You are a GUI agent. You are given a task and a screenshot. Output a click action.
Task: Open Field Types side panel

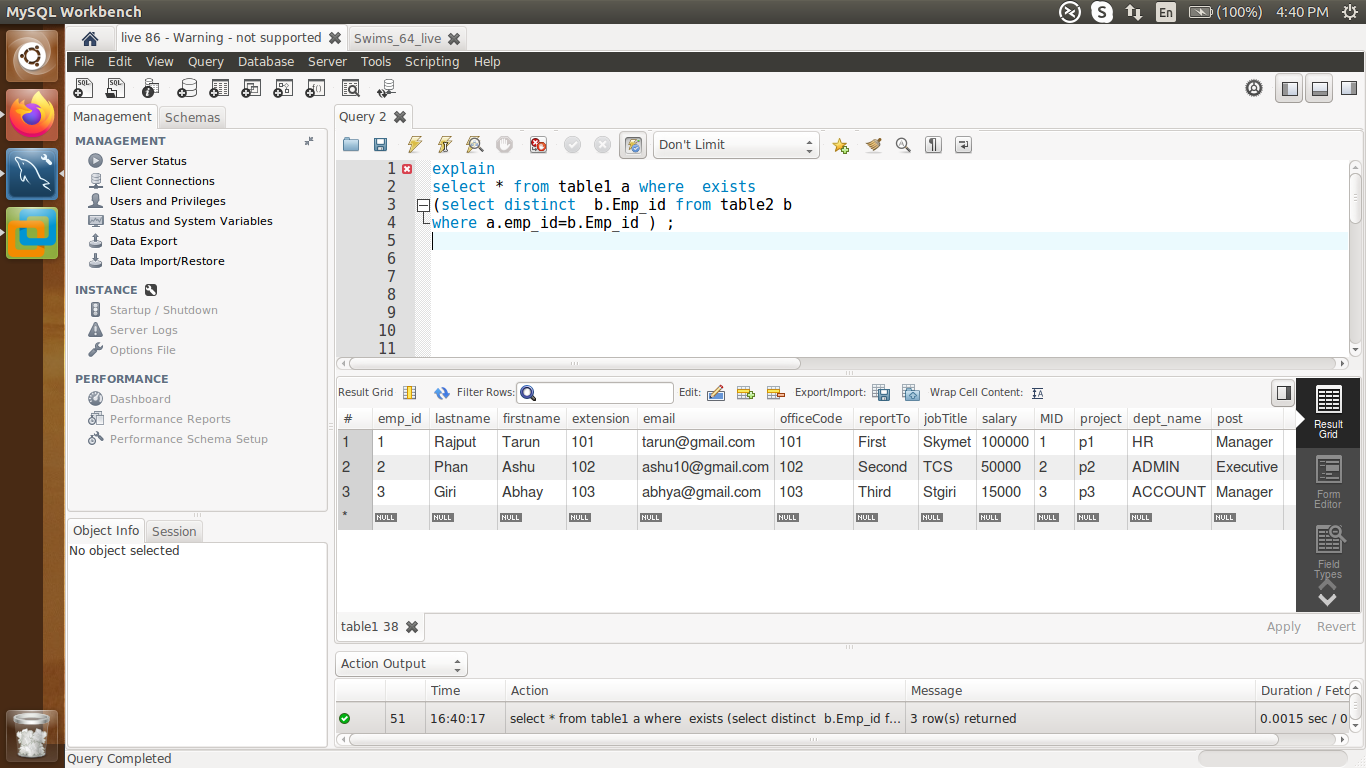1328,552
